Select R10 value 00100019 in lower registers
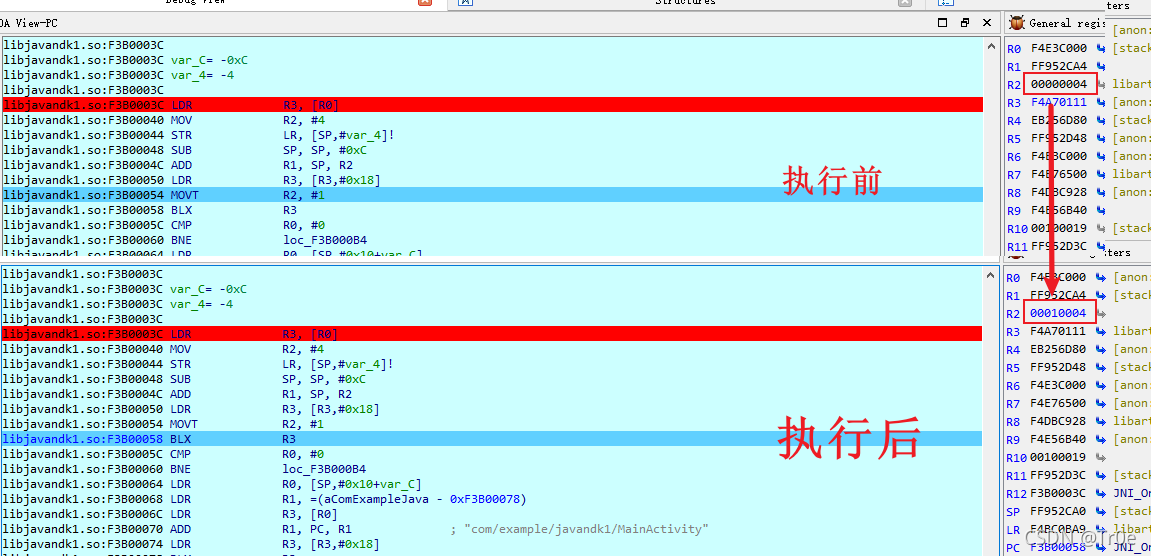 [1059, 457]
